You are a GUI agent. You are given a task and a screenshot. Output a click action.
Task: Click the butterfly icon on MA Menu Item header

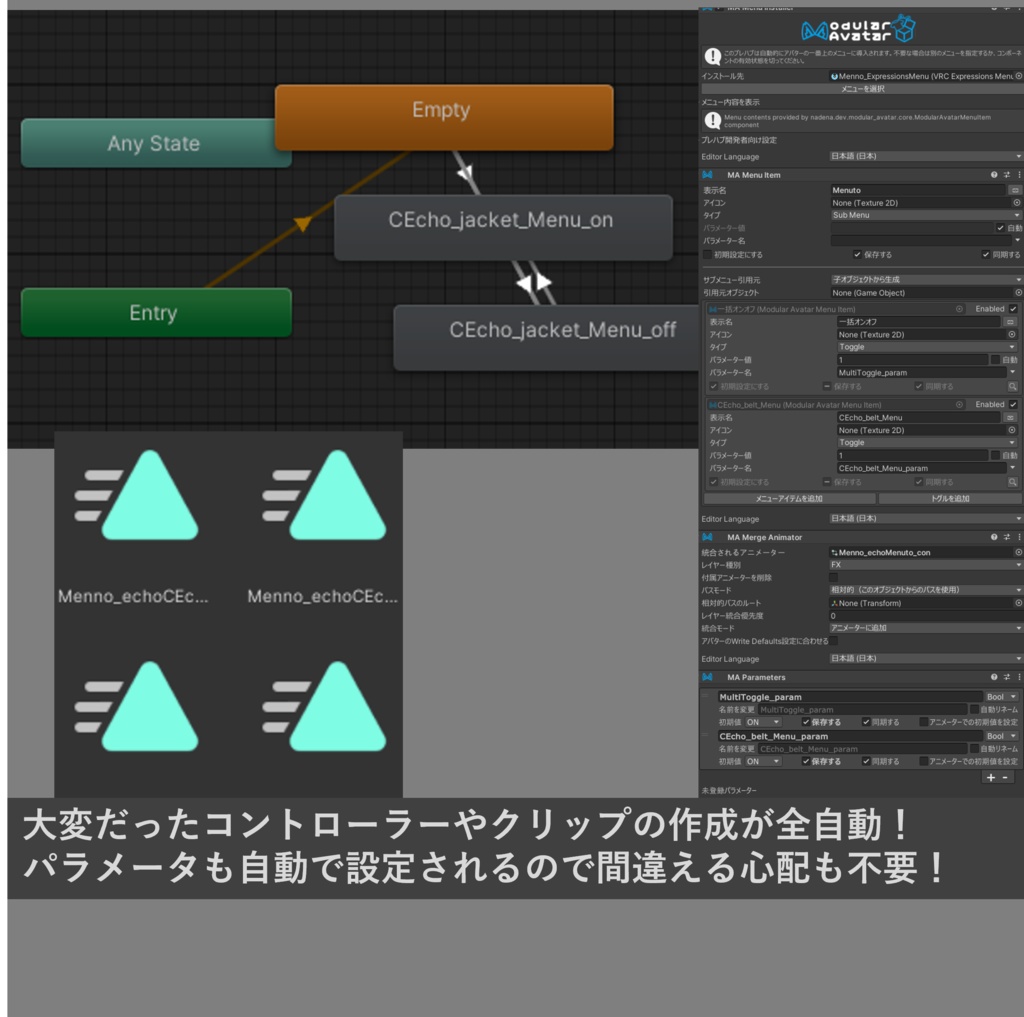tap(708, 174)
